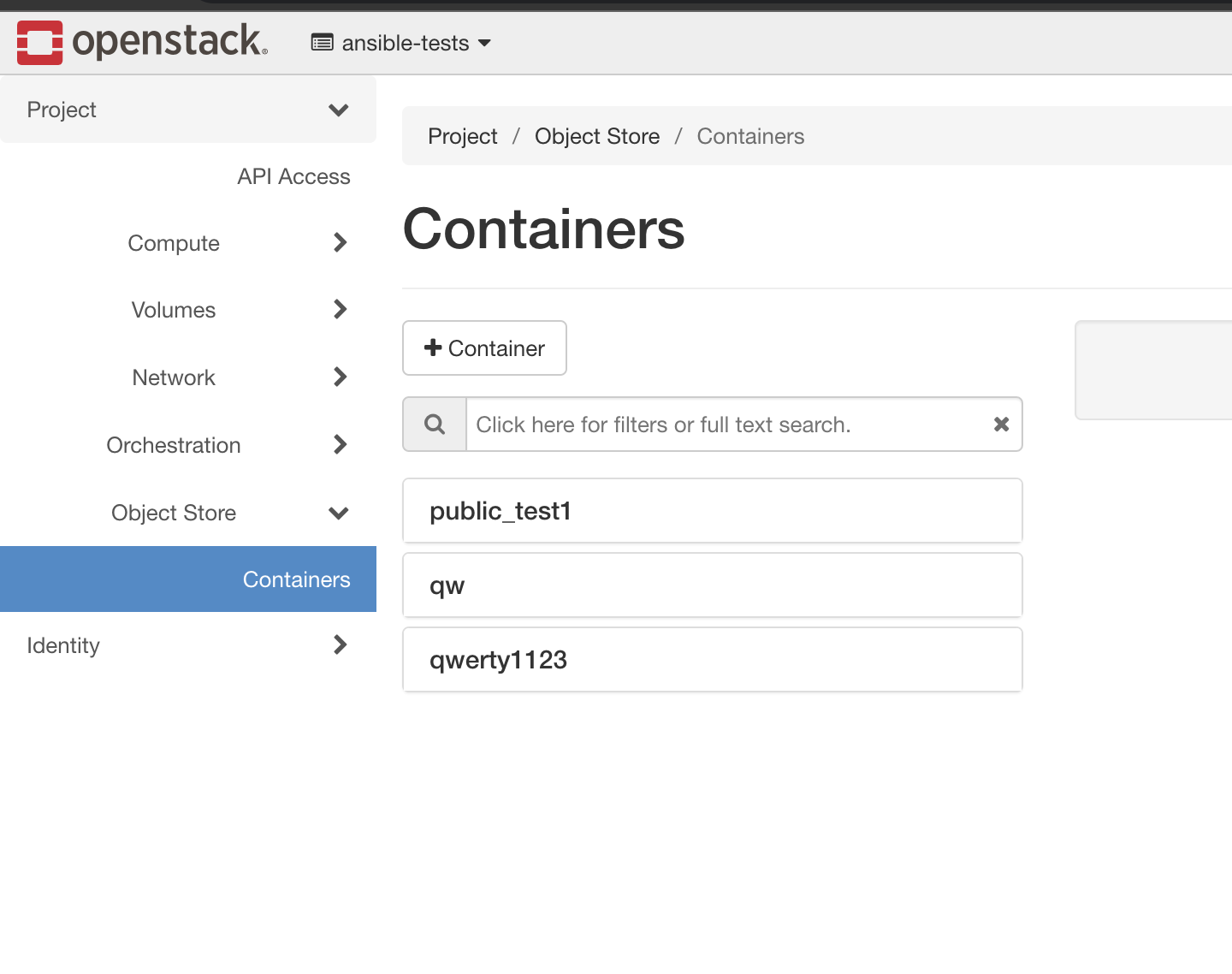Viewport: 1232px width, 974px height.
Task: Expand the Network section
Action: pyautogui.click(x=340, y=377)
